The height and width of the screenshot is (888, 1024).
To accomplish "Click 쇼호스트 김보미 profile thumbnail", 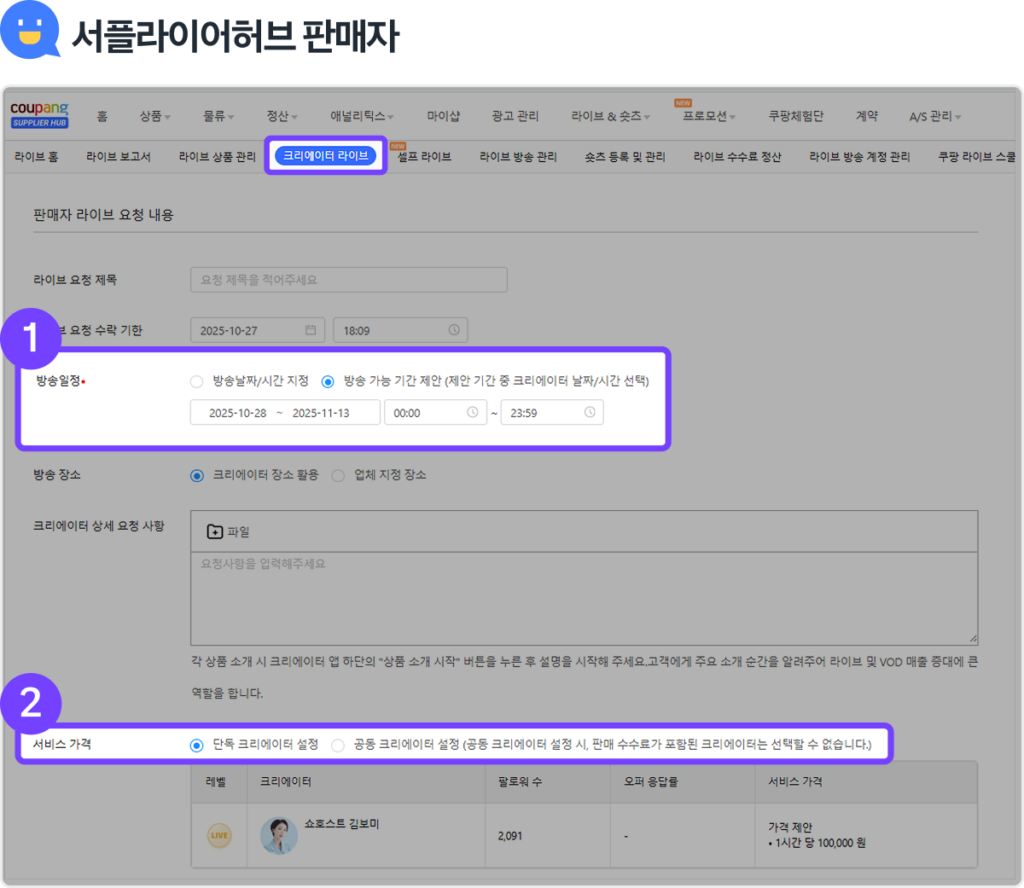I will tap(279, 836).
